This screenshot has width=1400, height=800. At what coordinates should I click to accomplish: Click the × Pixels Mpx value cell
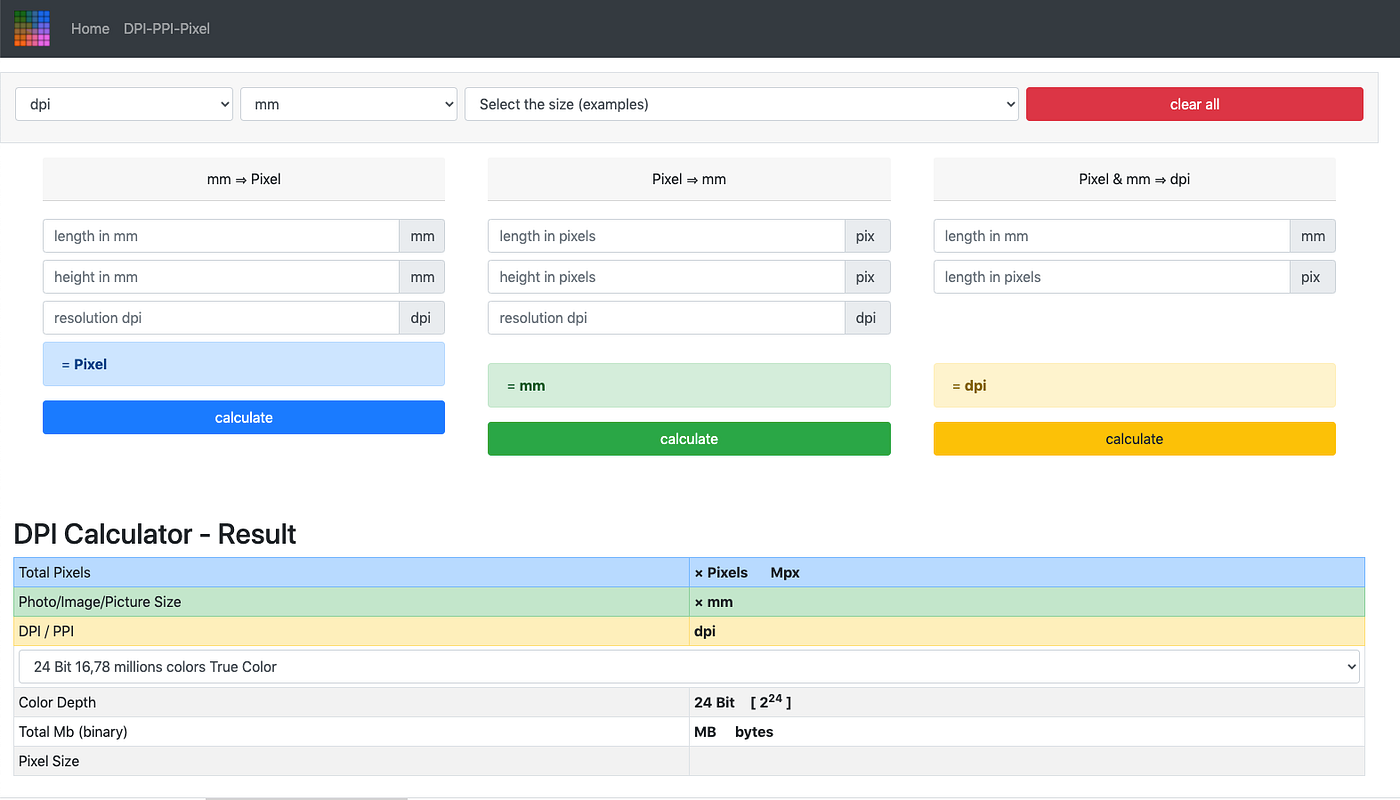point(1027,573)
